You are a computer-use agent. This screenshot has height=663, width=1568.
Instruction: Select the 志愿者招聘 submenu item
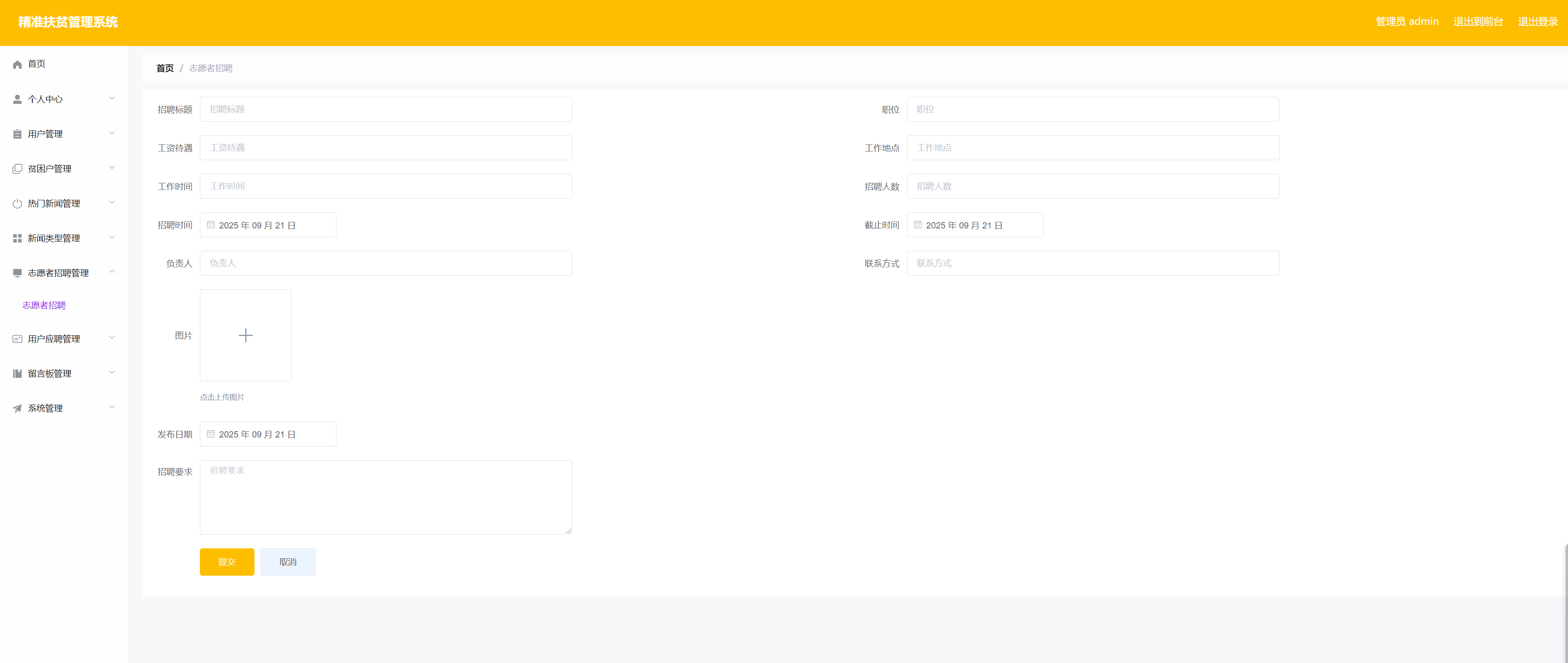click(44, 305)
